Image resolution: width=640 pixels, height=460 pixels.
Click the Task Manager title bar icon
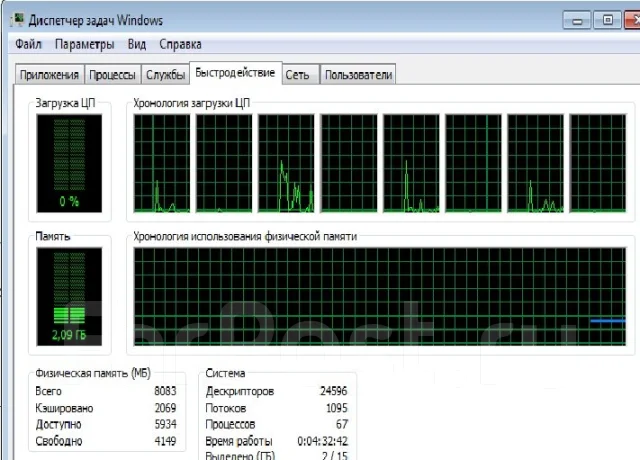[x=17, y=20]
